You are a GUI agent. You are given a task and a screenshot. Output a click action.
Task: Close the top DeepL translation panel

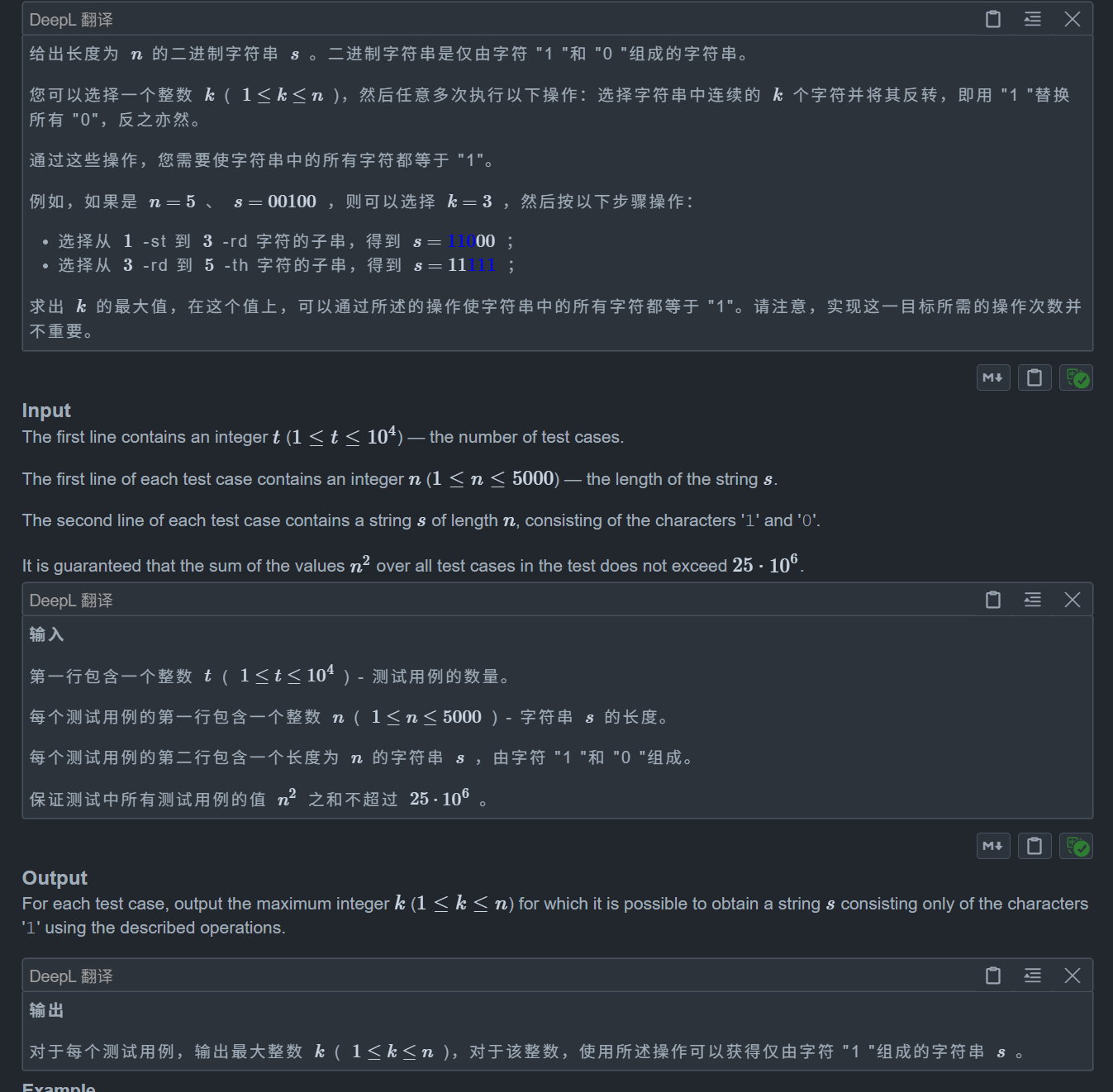point(1072,19)
